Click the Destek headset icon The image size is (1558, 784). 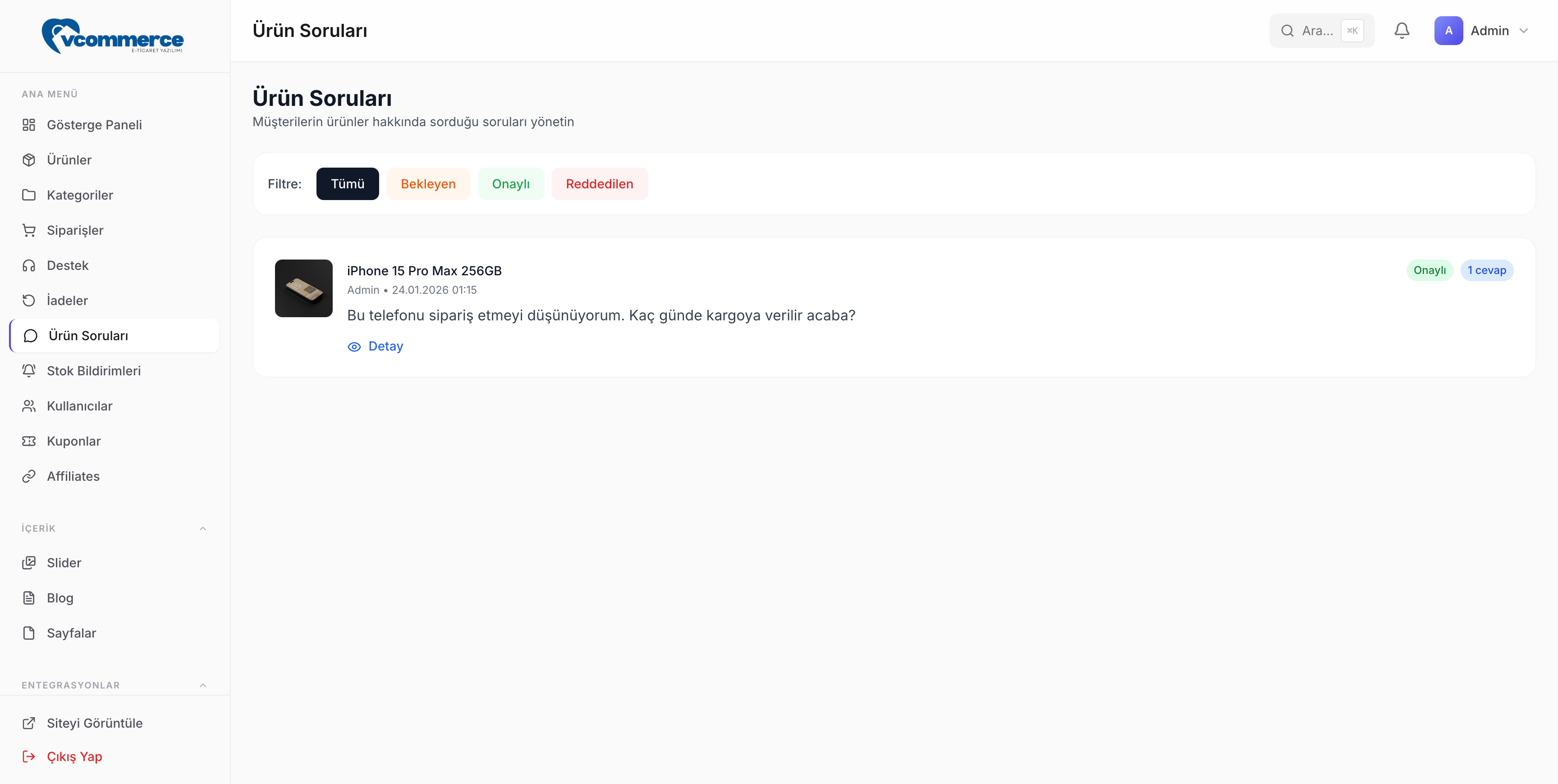[x=28, y=265]
